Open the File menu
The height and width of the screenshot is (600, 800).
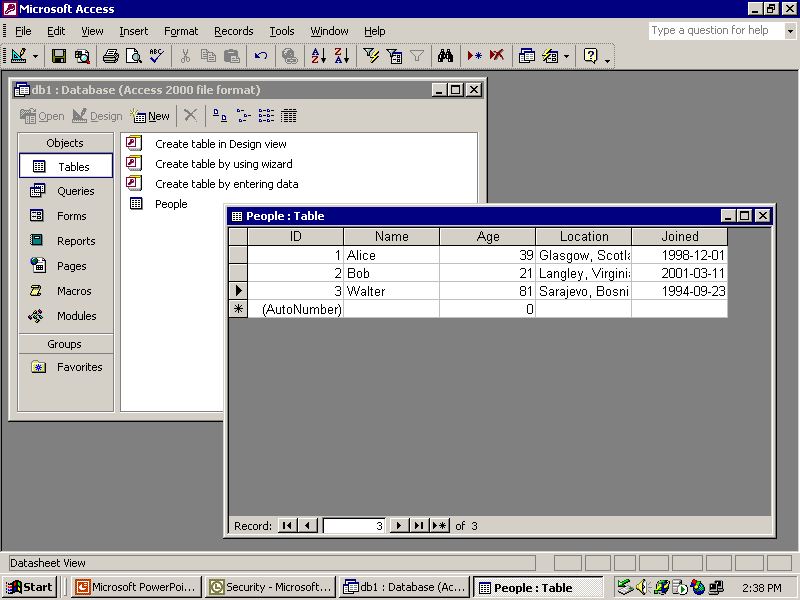click(x=23, y=31)
